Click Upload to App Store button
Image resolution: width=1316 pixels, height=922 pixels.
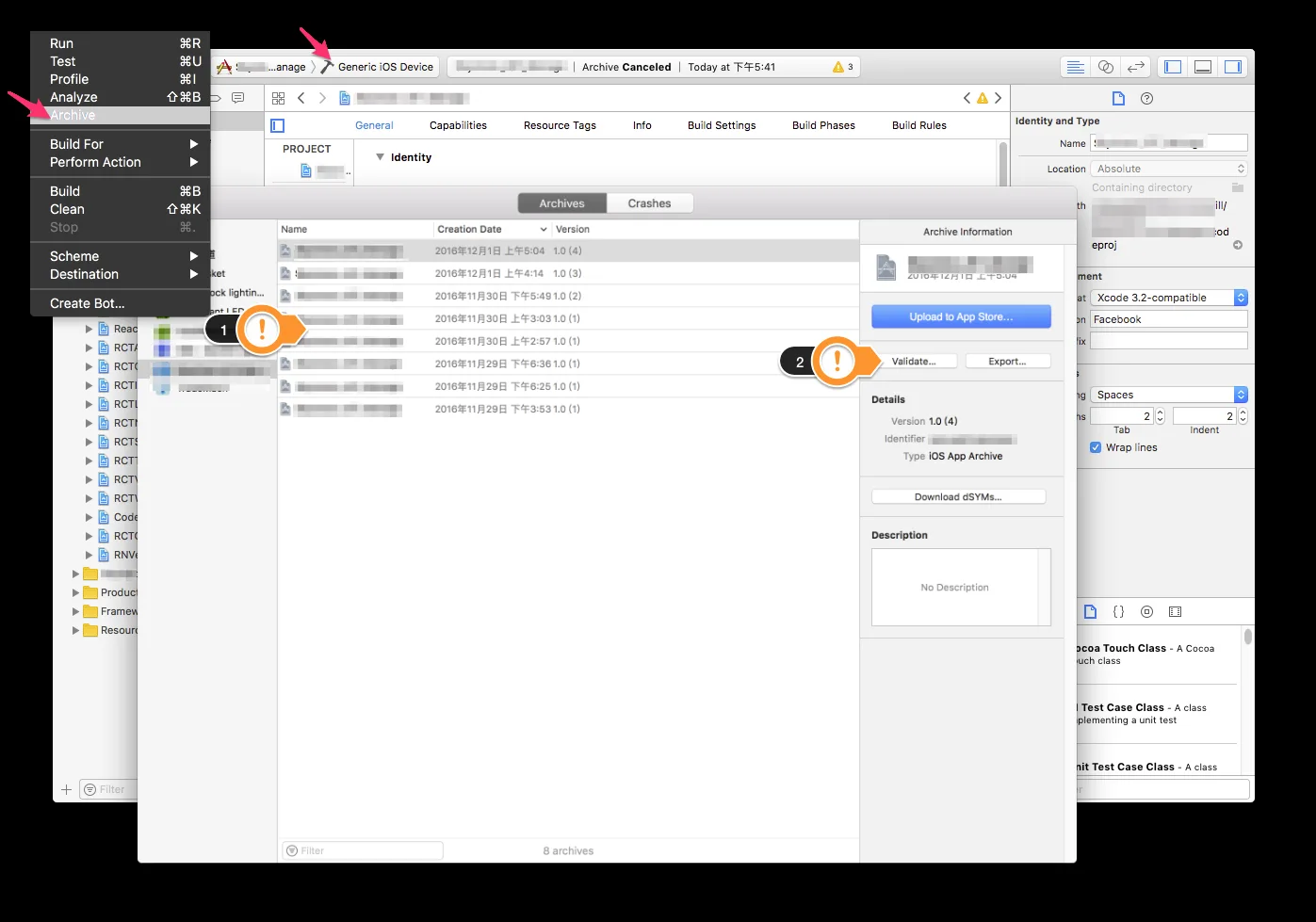961,316
